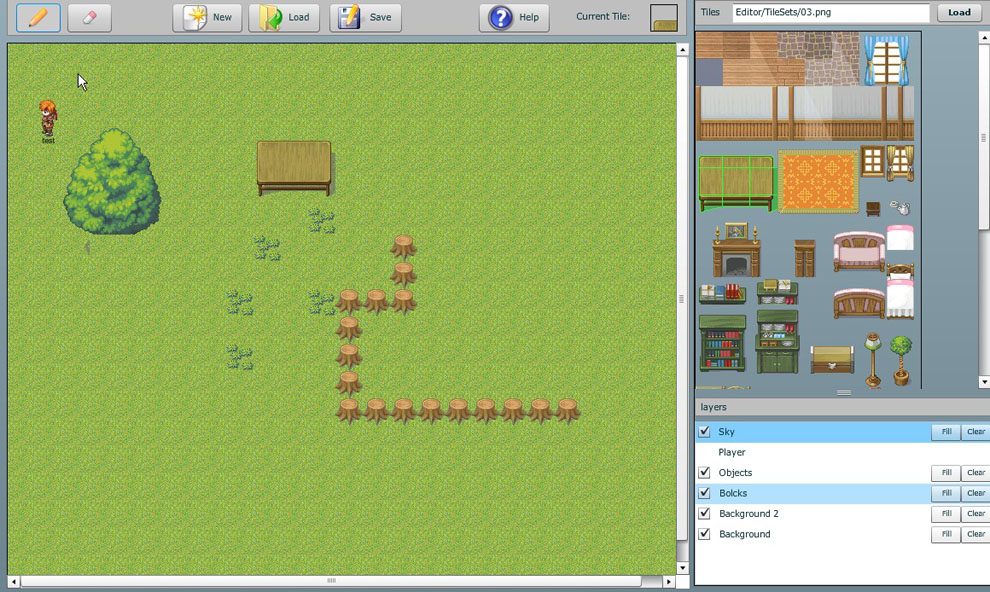Toggle Sky layer visibility checkbox

point(704,432)
